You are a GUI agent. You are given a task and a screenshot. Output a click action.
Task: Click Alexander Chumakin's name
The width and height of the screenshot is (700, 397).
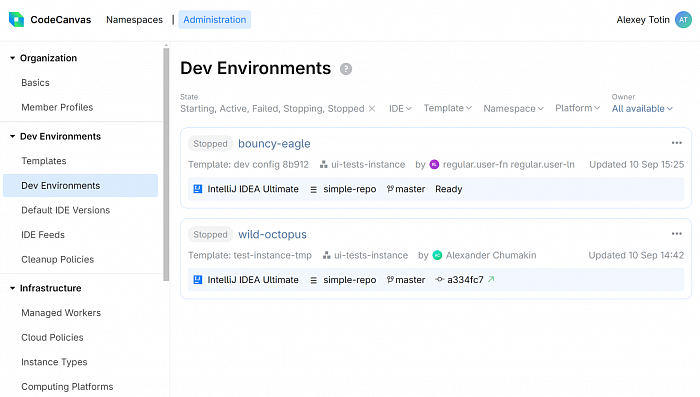tap(491, 255)
